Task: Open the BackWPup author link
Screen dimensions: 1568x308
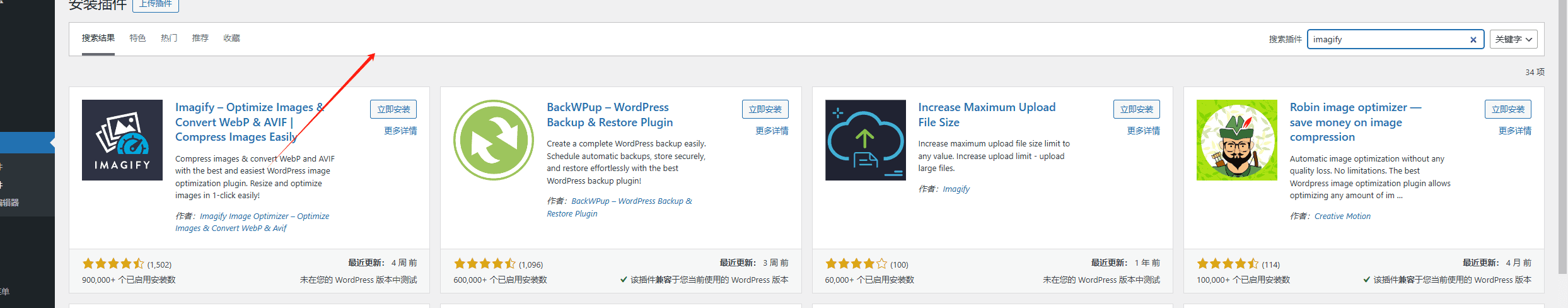Action: (619, 207)
